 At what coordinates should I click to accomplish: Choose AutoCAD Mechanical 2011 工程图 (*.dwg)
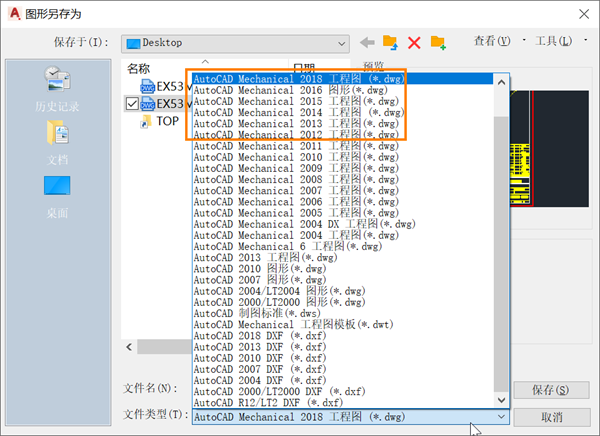(343, 146)
